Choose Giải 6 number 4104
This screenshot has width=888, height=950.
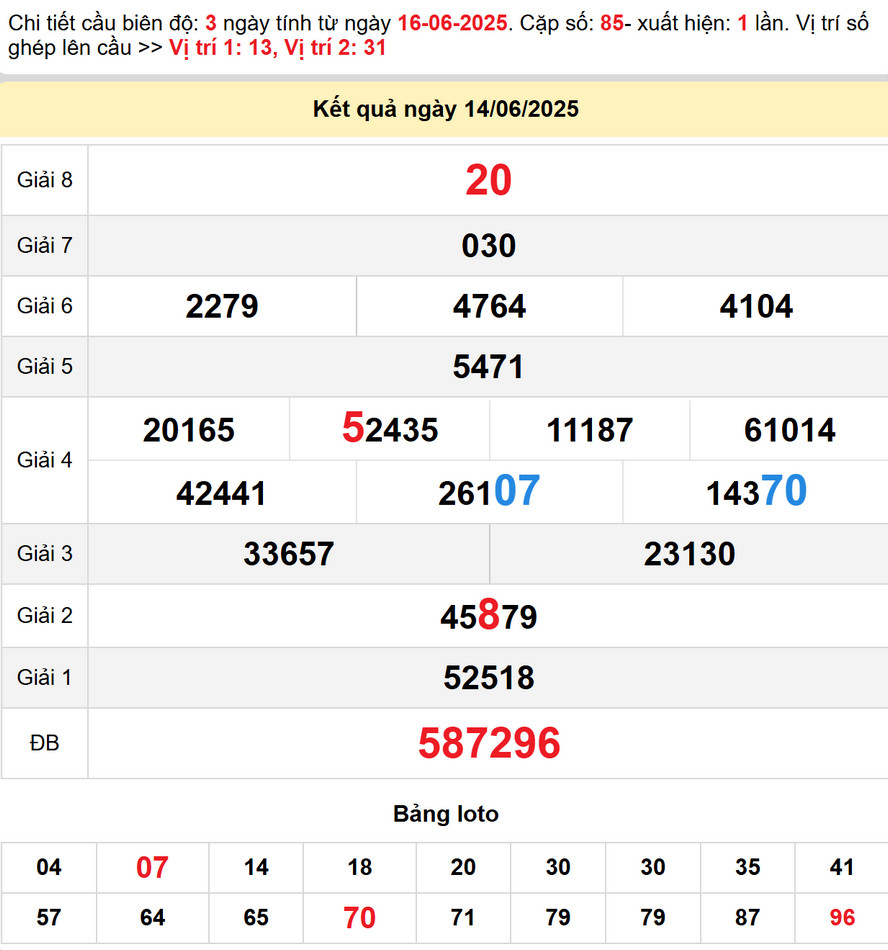[756, 306]
